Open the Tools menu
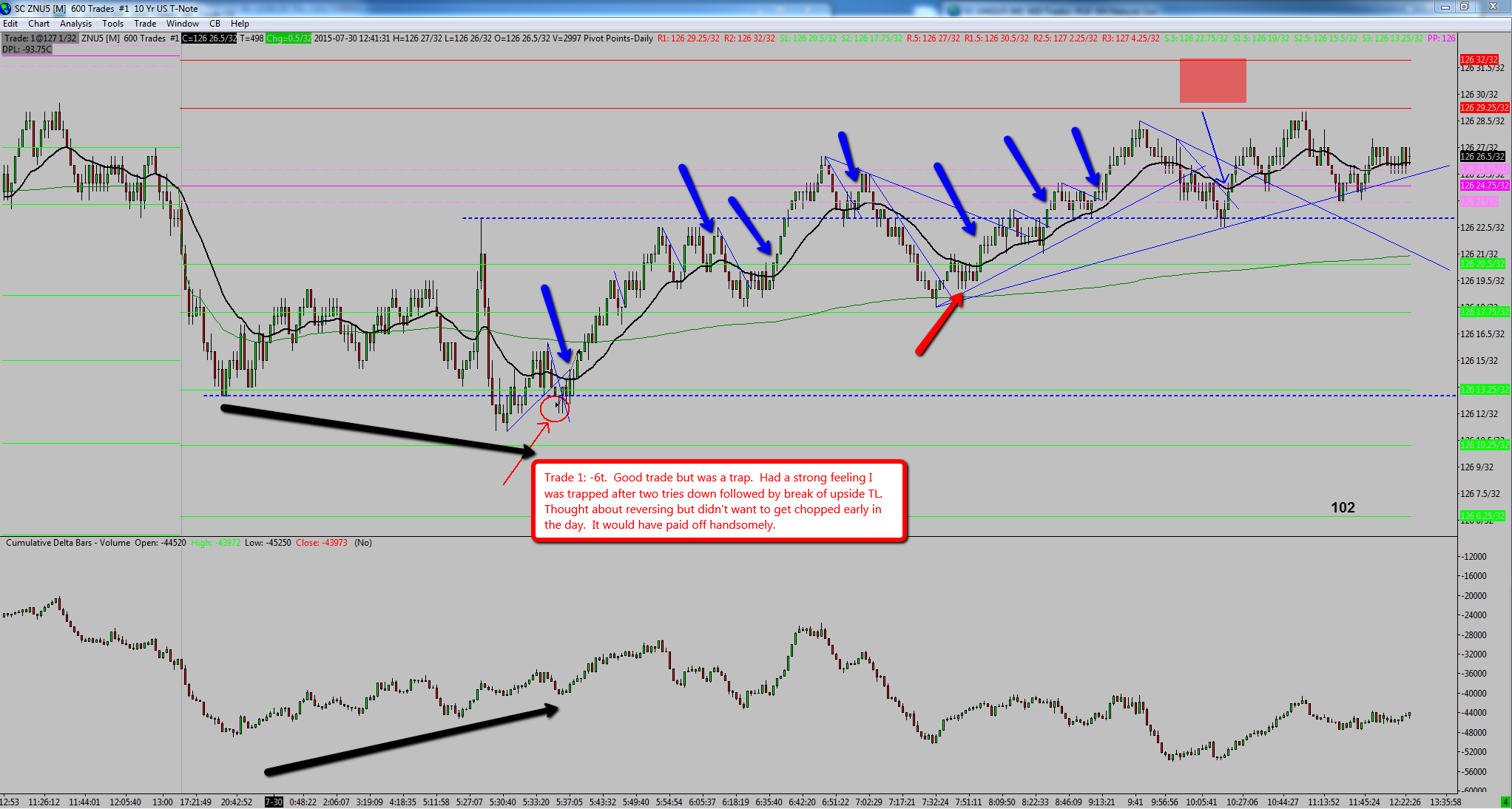Screen dimensions: 1512x809 [112, 24]
